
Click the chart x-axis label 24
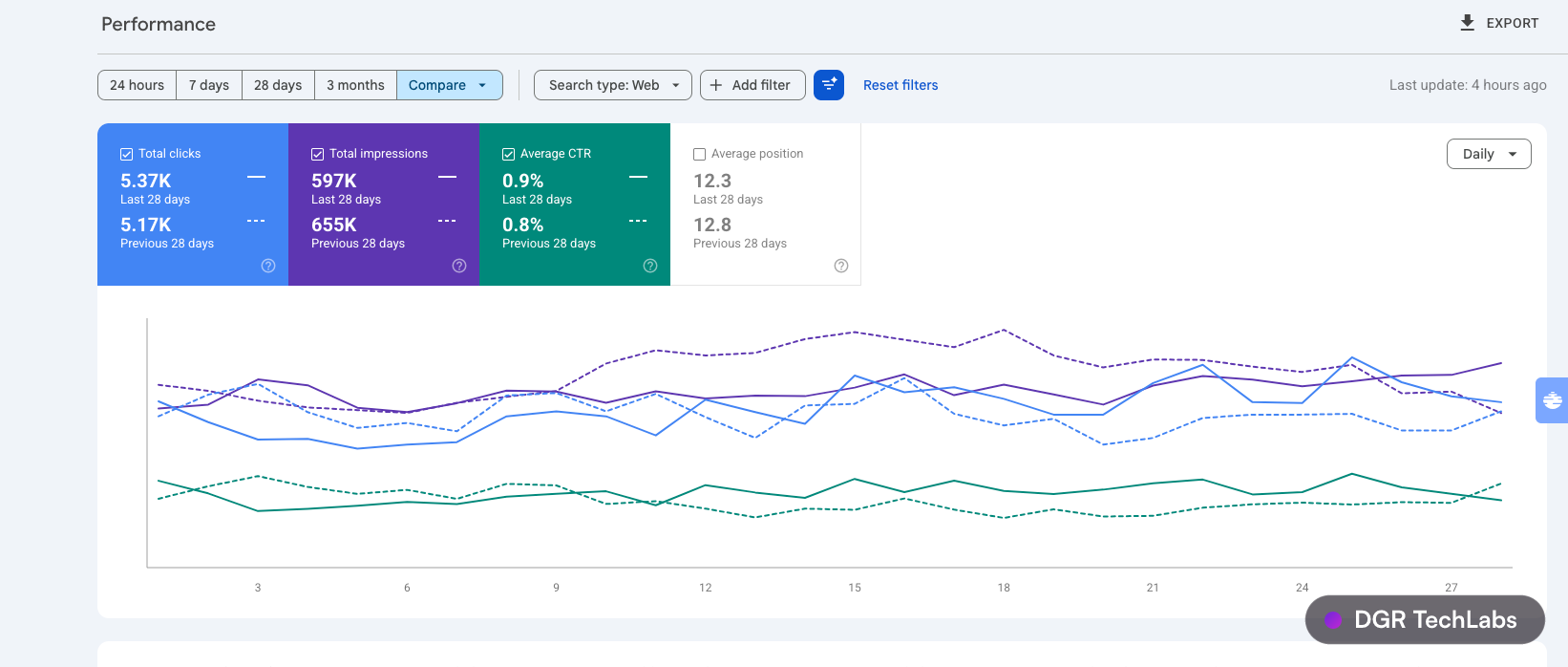click(x=1303, y=588)
